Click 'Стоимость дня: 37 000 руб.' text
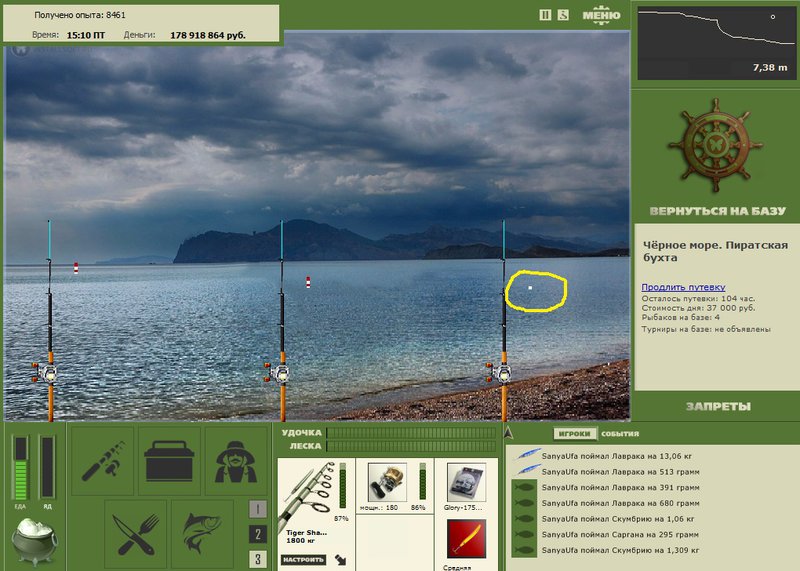This screenshot has height=571, width=800. point(698,308)
